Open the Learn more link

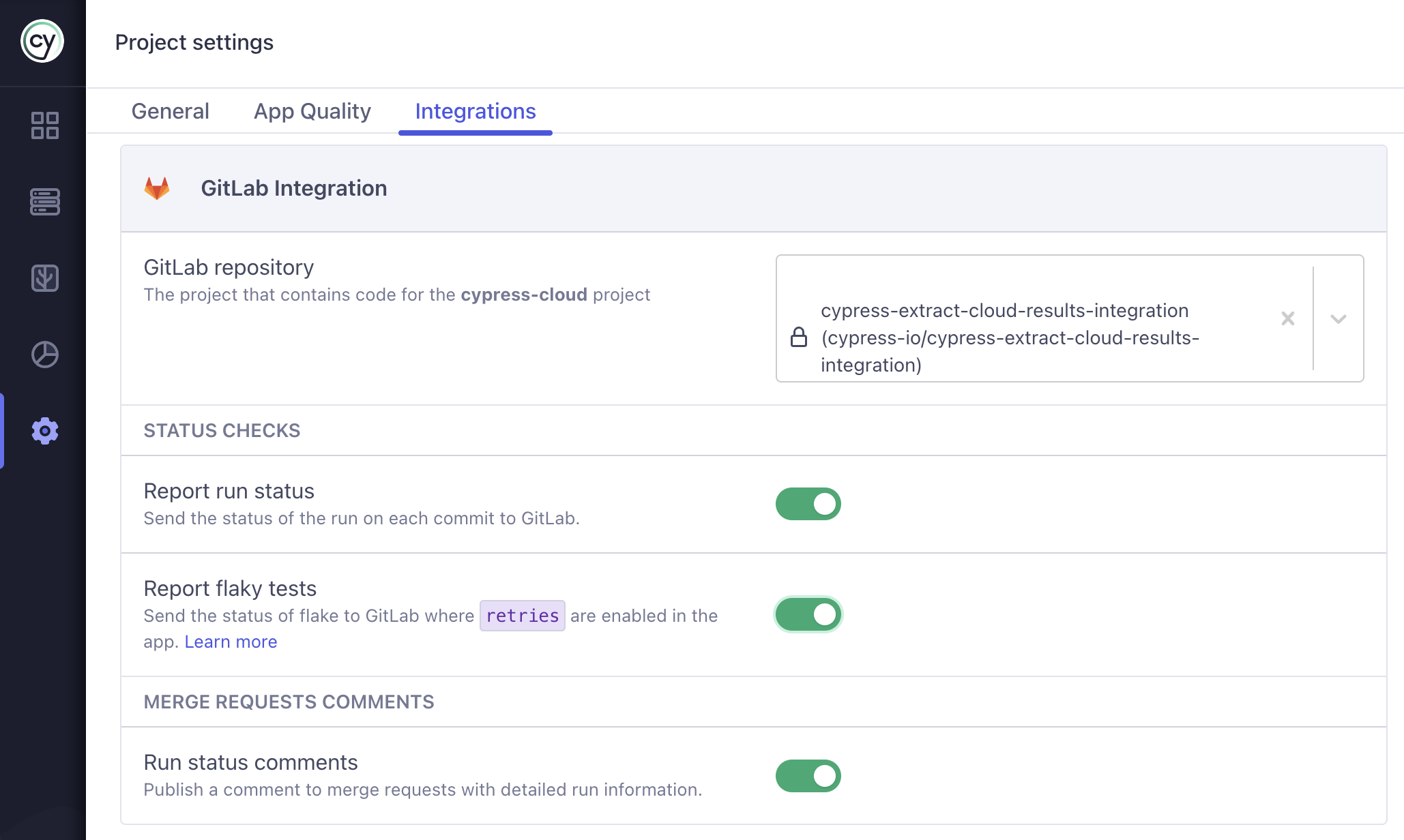pos(231,642)
